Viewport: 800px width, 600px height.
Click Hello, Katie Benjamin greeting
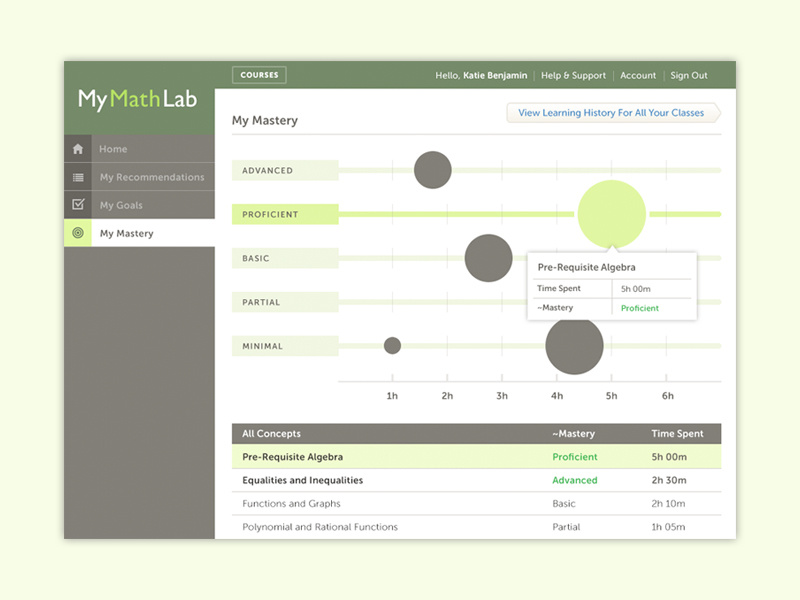pos(482,75)
